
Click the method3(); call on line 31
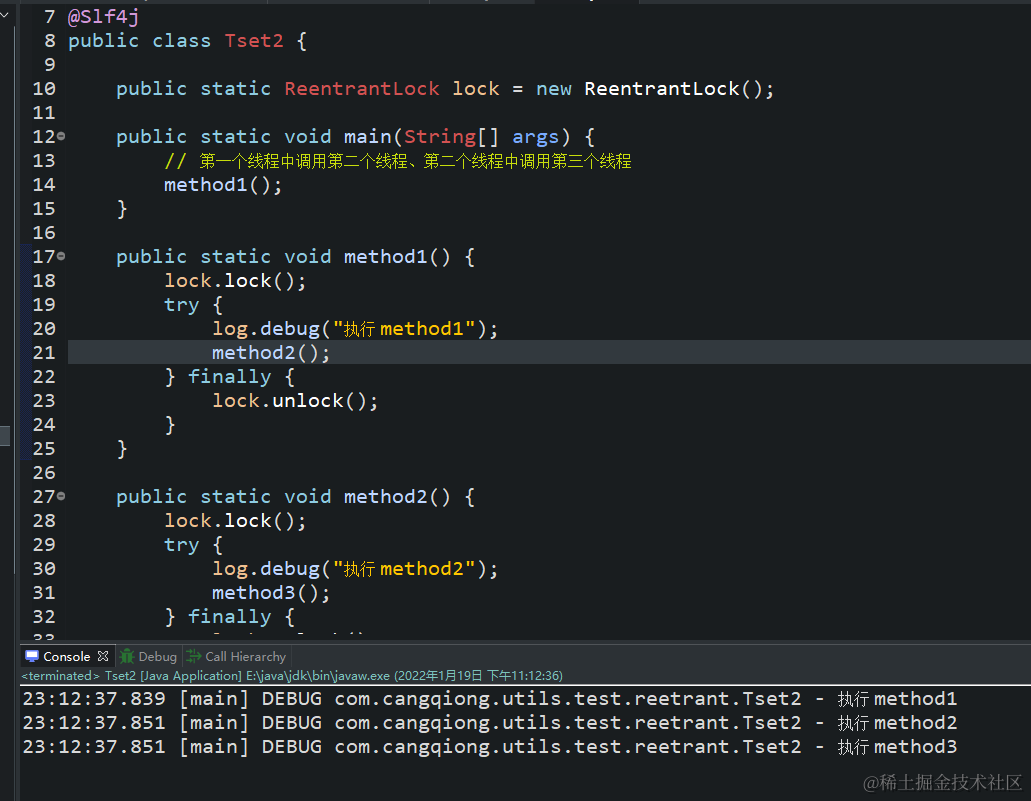tap(271, 593)
